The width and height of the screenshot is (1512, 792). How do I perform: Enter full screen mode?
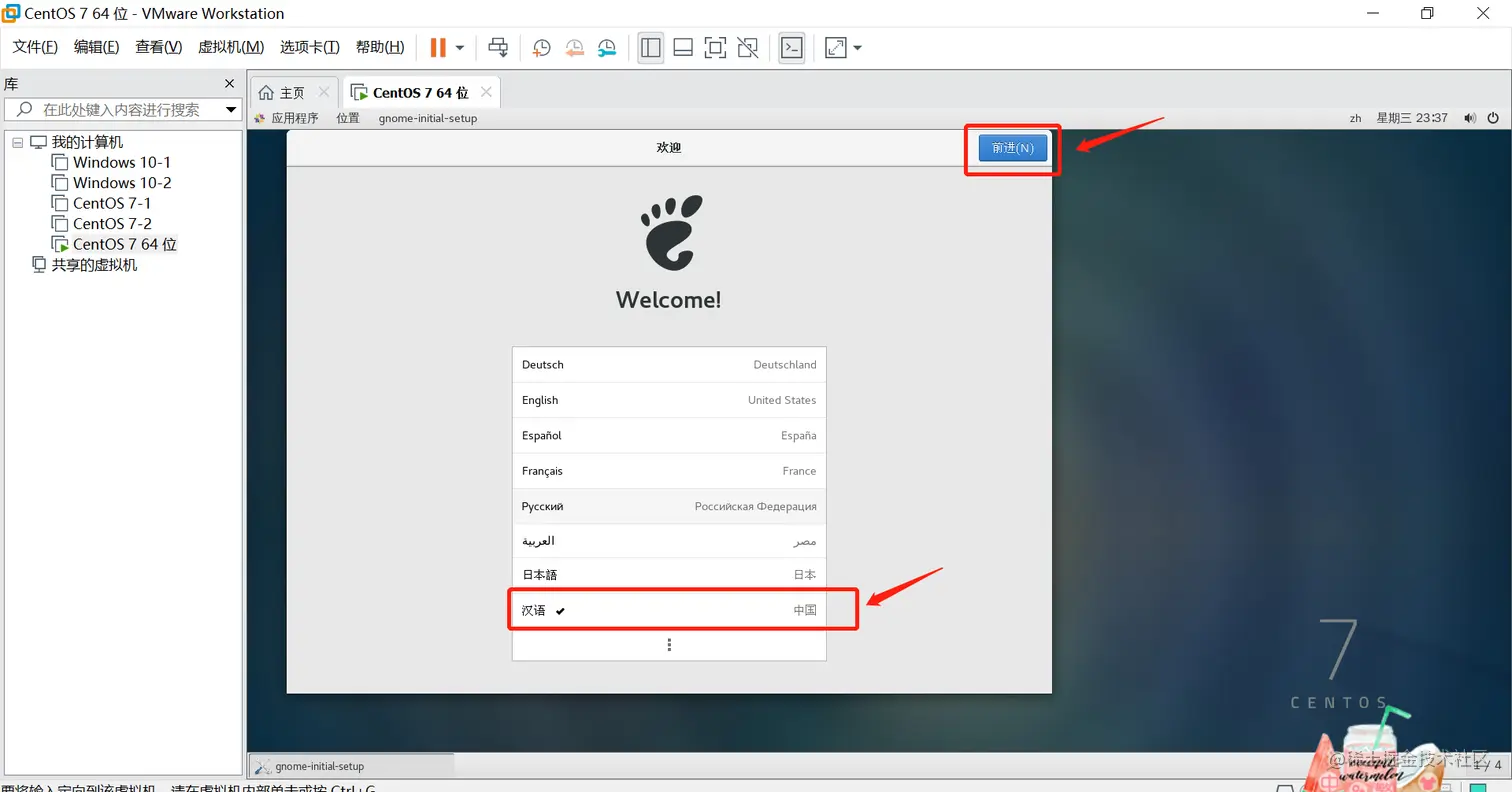[x=715, y=47]
